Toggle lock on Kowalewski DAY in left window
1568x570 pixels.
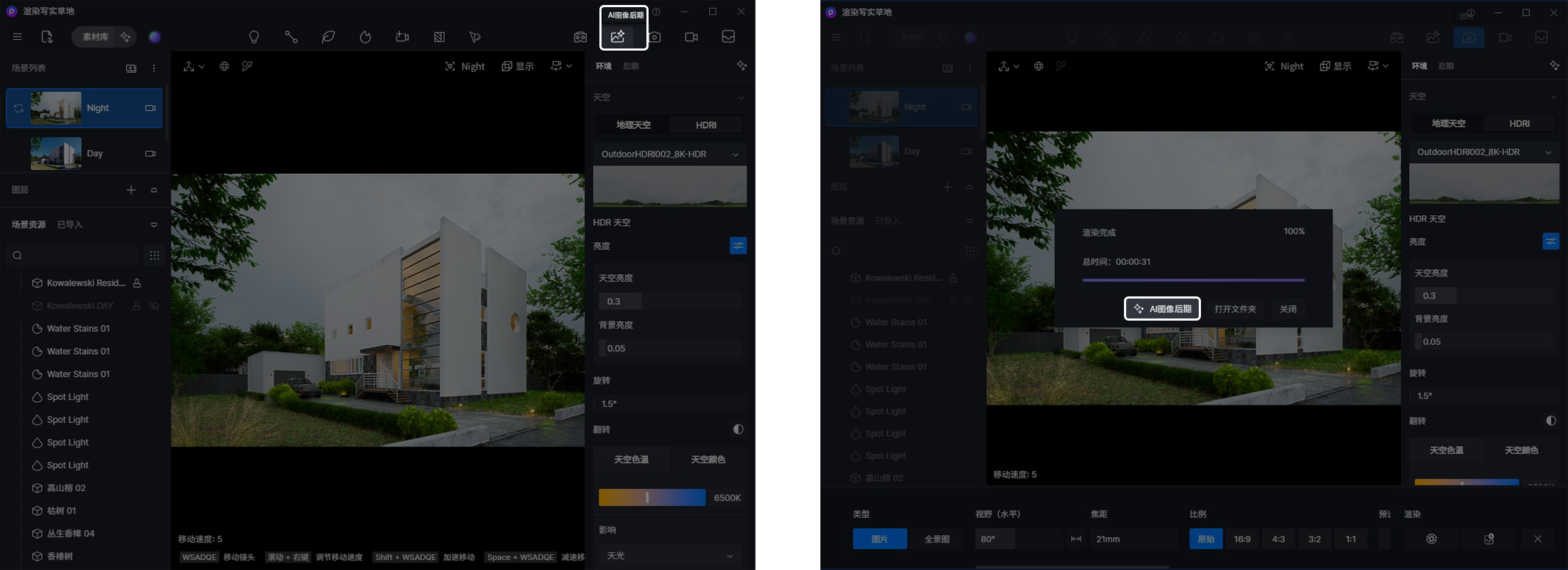136,306
